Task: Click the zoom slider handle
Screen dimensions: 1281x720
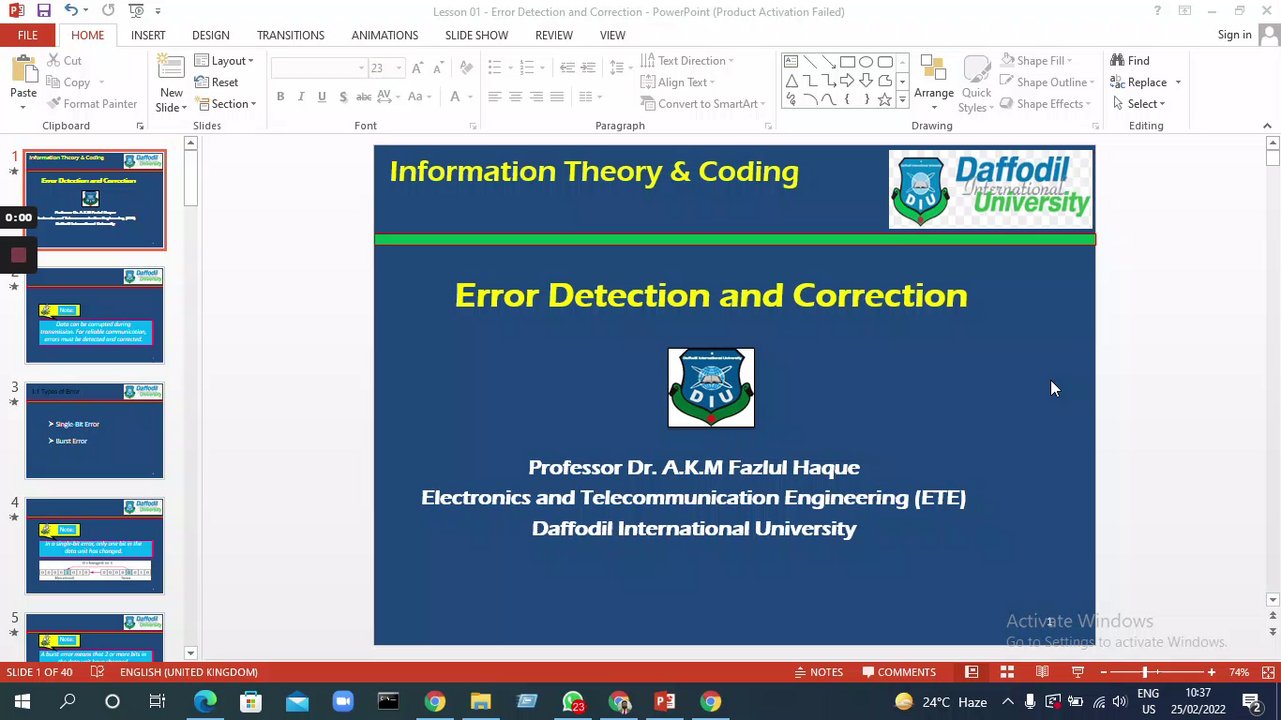Action: 1145,672
